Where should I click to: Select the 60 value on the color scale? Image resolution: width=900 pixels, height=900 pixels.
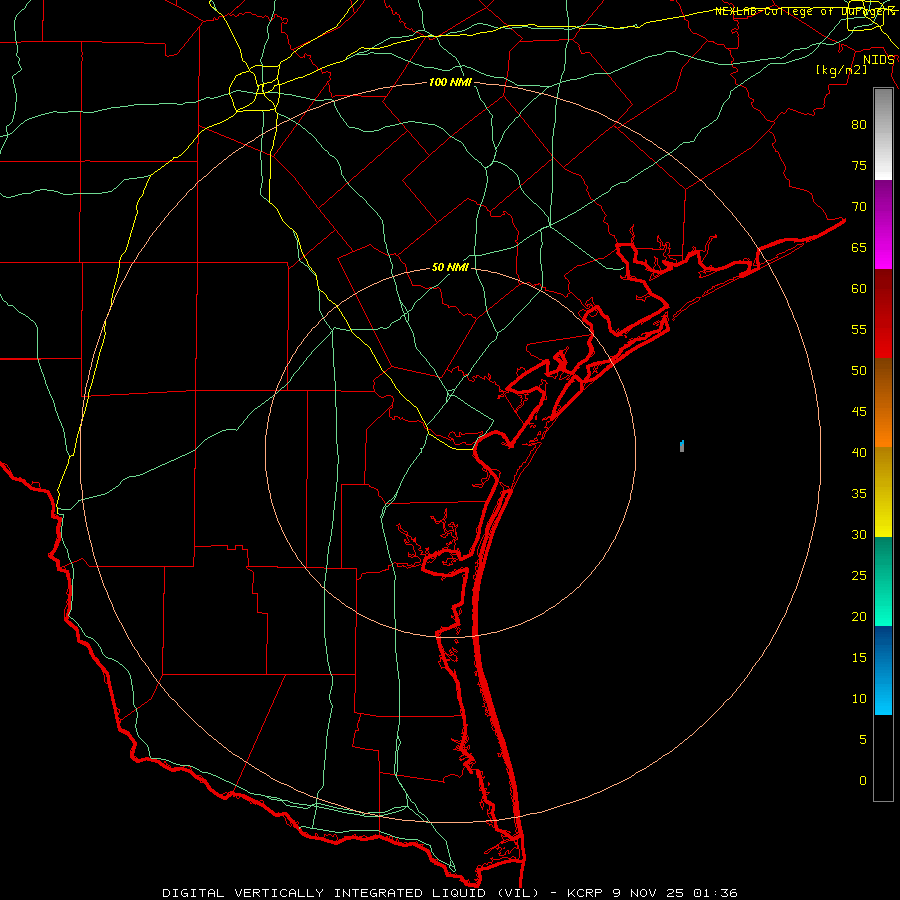[859, 289]
